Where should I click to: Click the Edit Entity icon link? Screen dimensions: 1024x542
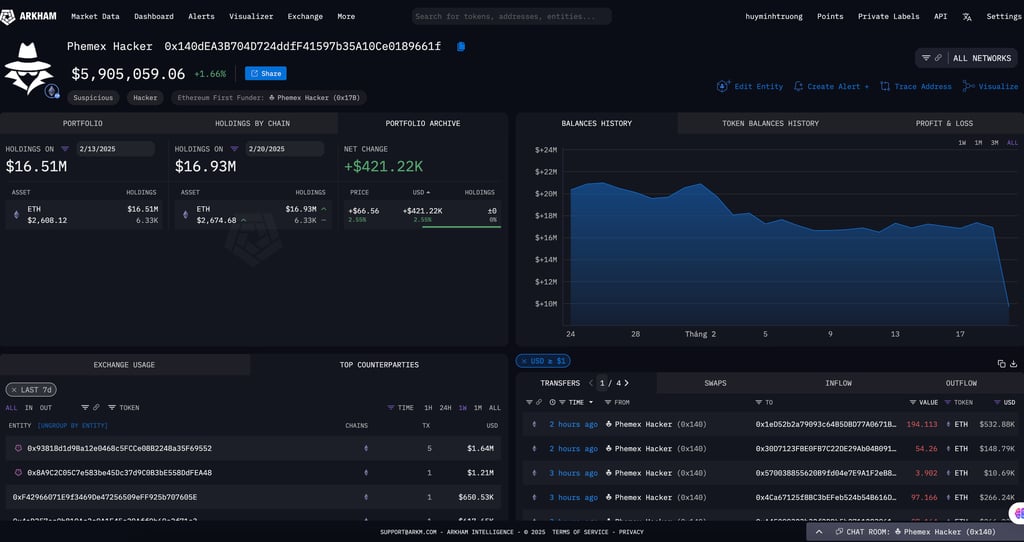point(723,86)
